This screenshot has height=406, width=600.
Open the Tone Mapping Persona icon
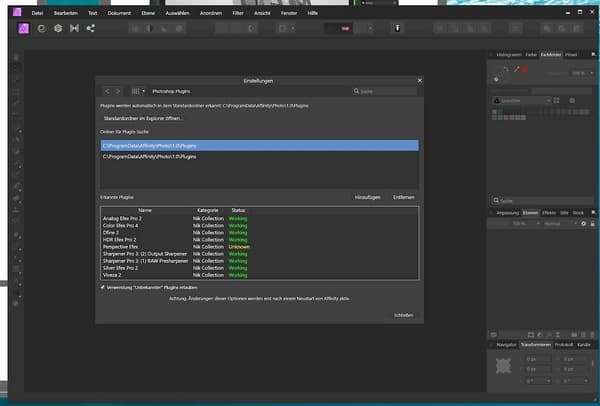74,28
